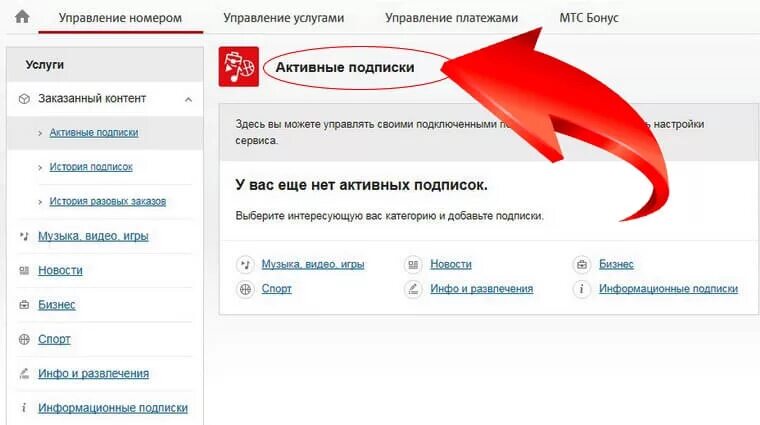Click the briefcase icon beside Бизнес in content area
This screenshot has width=760, height=425.
[x=582, y=265]
